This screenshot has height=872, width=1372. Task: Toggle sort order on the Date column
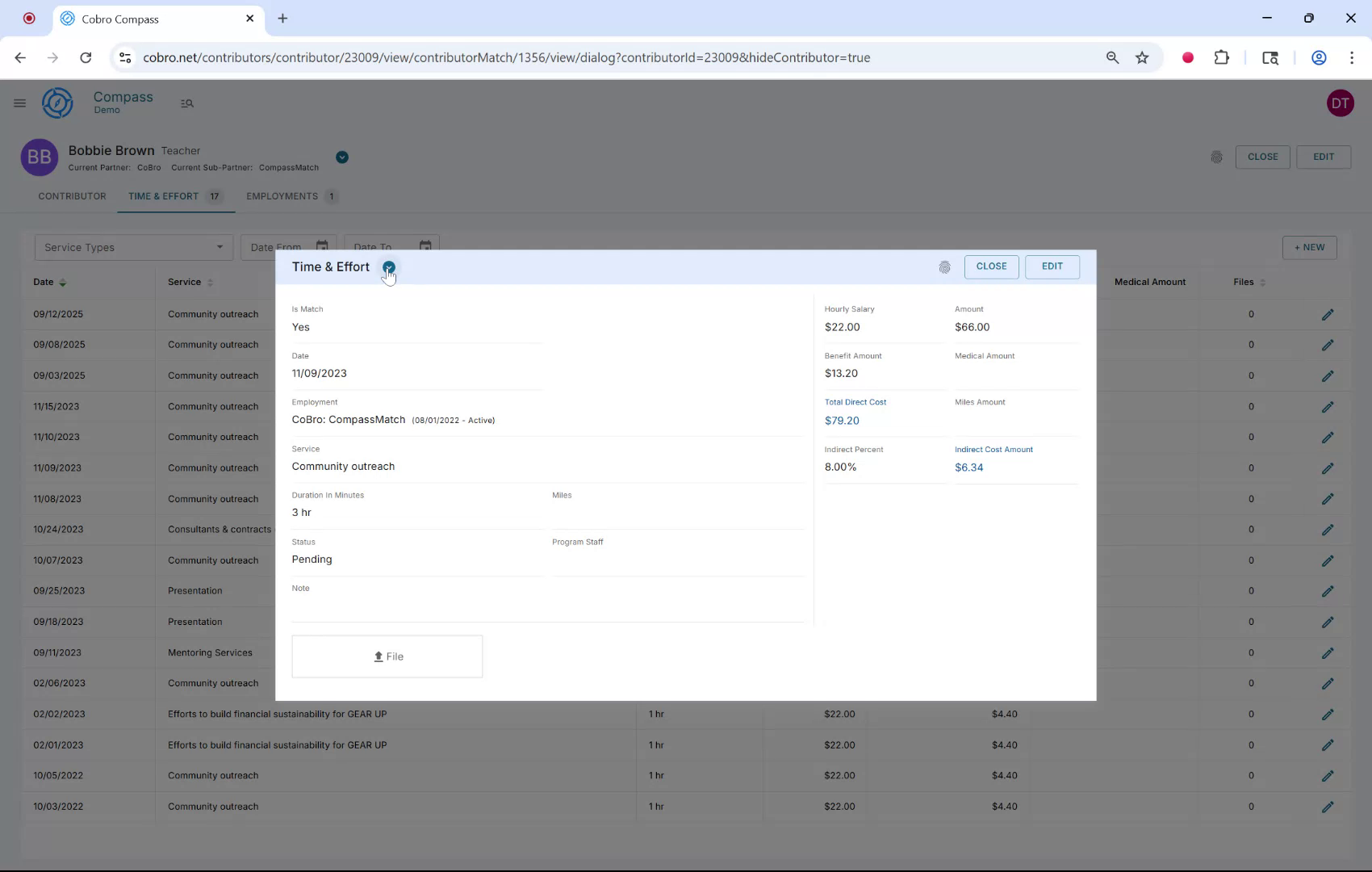click(63, 282)
